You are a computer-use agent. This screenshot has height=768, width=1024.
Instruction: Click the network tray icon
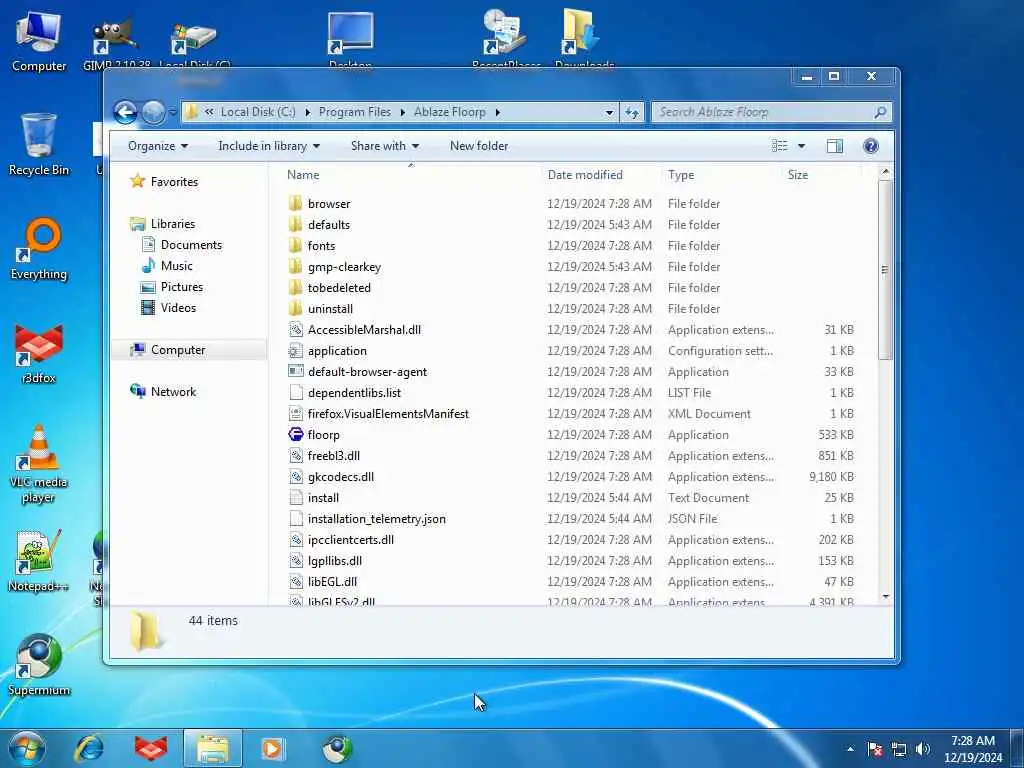(x=899, y=749)
